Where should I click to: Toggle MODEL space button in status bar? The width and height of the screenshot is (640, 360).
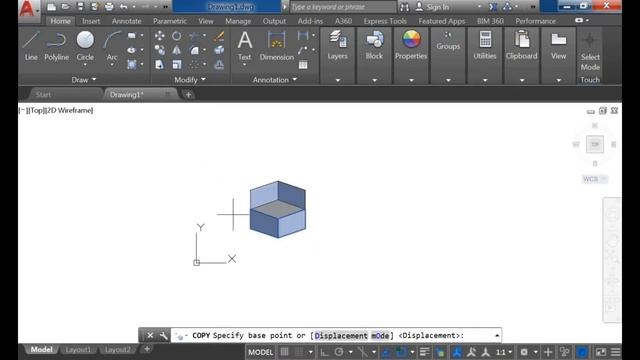coord(260,352)
